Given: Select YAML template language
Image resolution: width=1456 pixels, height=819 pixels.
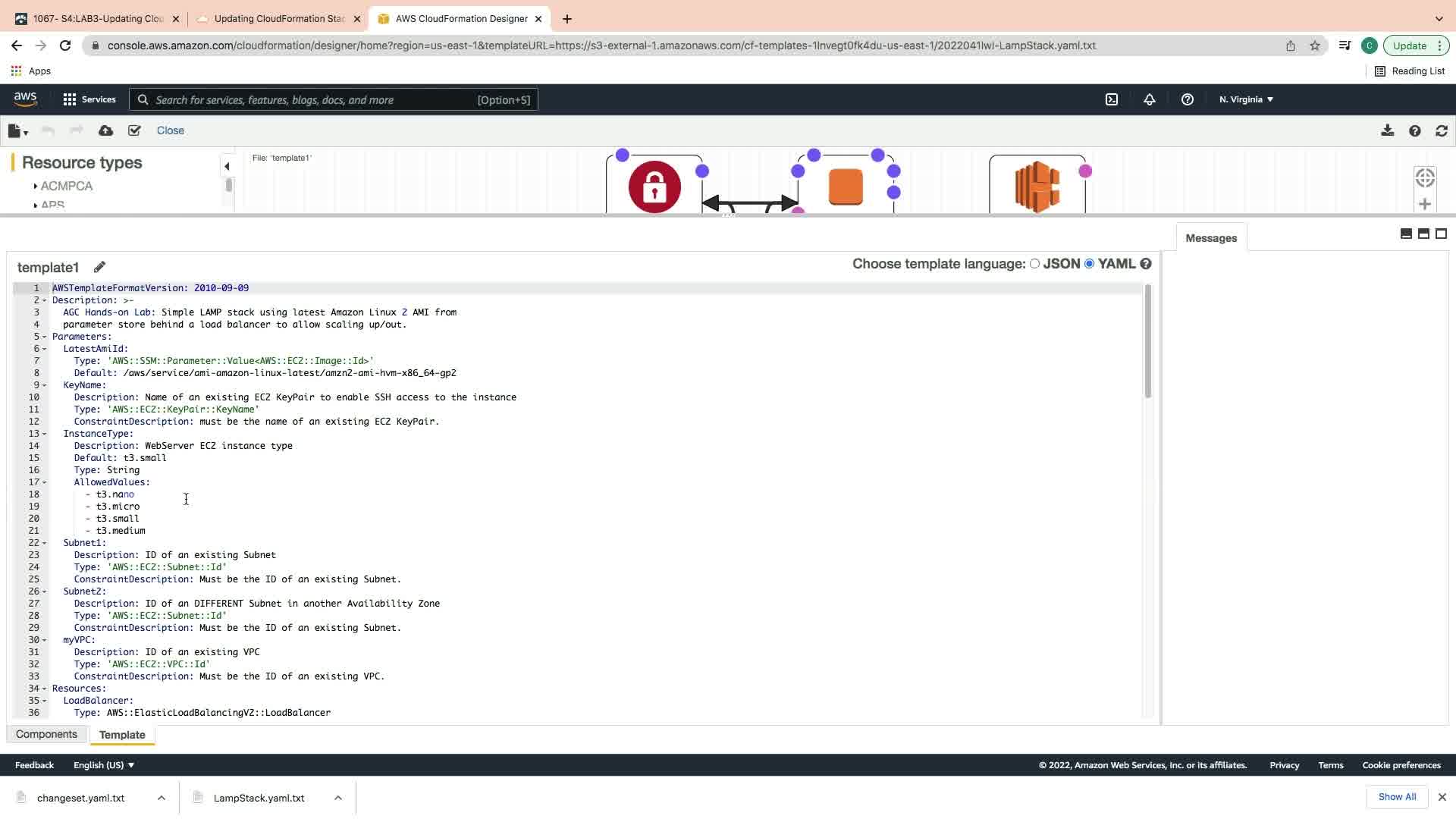Looking at the screenshot, I should (1090, 264).
